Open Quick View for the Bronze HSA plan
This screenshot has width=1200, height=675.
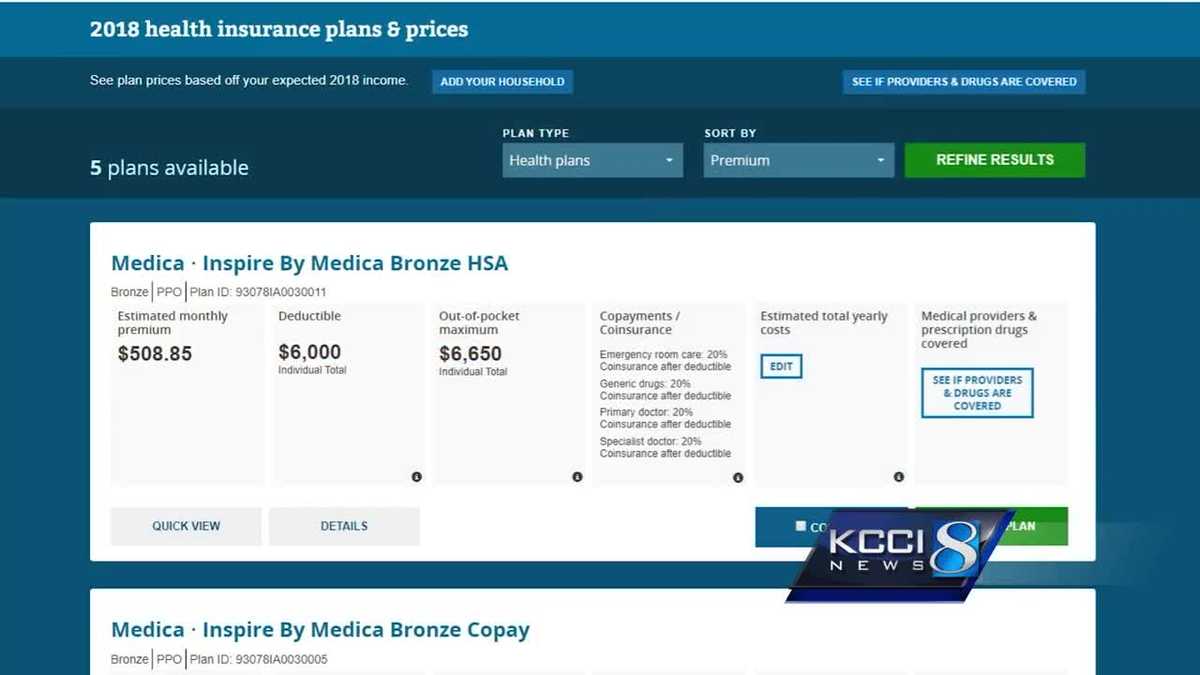tap(186, 526)
